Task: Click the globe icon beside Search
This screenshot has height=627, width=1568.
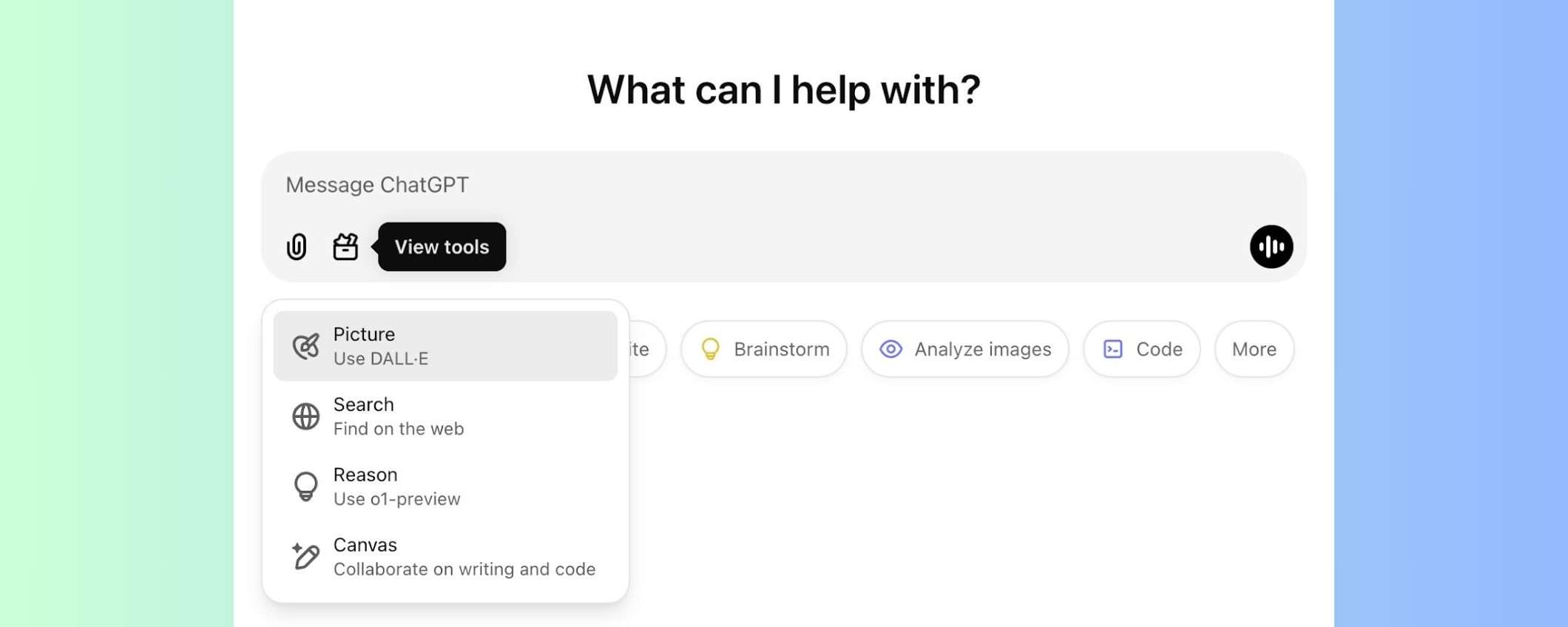Action: [305, 416]
